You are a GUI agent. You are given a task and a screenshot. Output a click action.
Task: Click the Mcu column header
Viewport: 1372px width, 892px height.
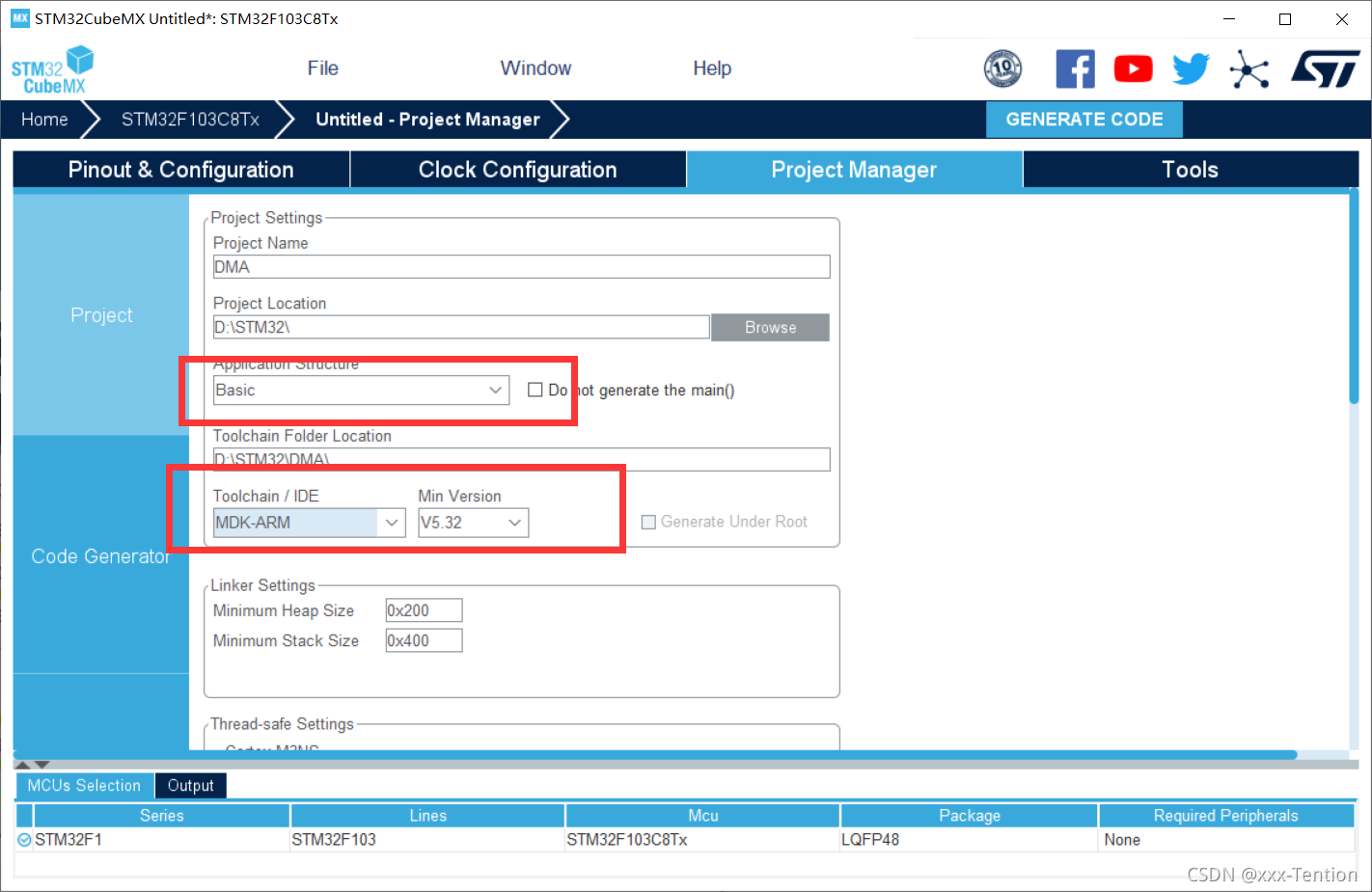[702, 816]
